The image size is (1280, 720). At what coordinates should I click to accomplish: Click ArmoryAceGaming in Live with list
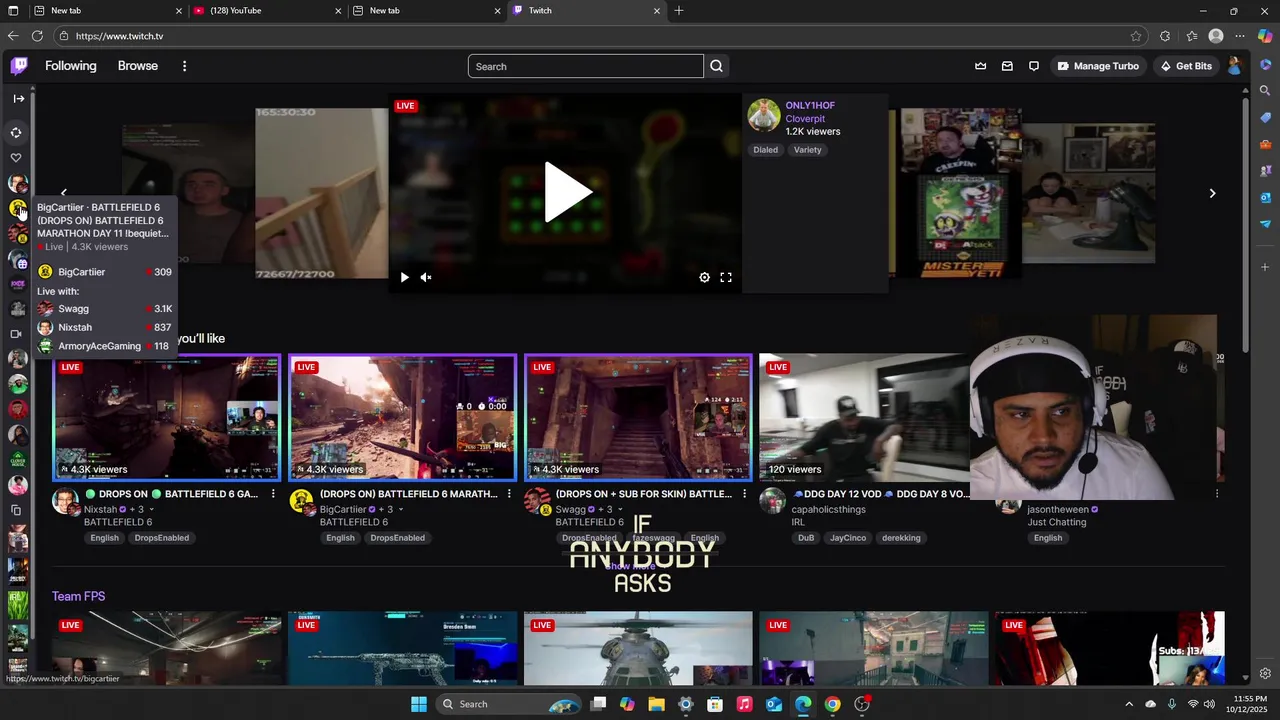tap(104, 346)
